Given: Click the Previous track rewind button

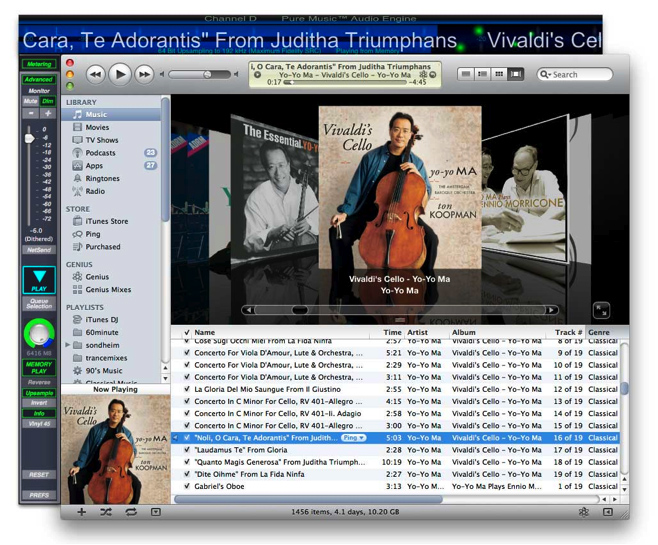Looking at the screenshot, I should (96, 75).
